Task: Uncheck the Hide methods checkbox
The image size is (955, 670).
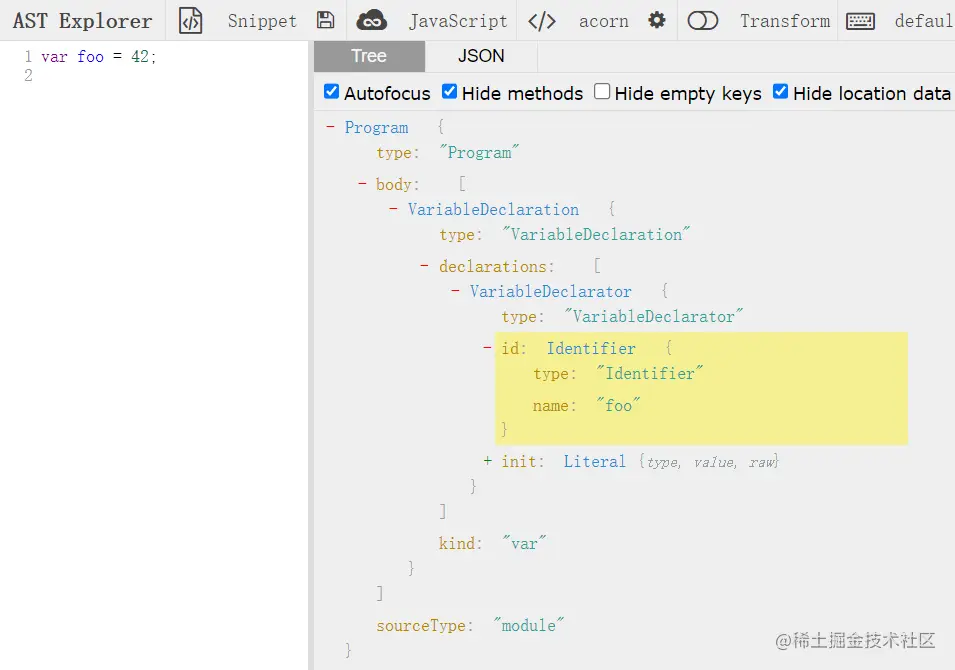Action: [x=449, y=91]
